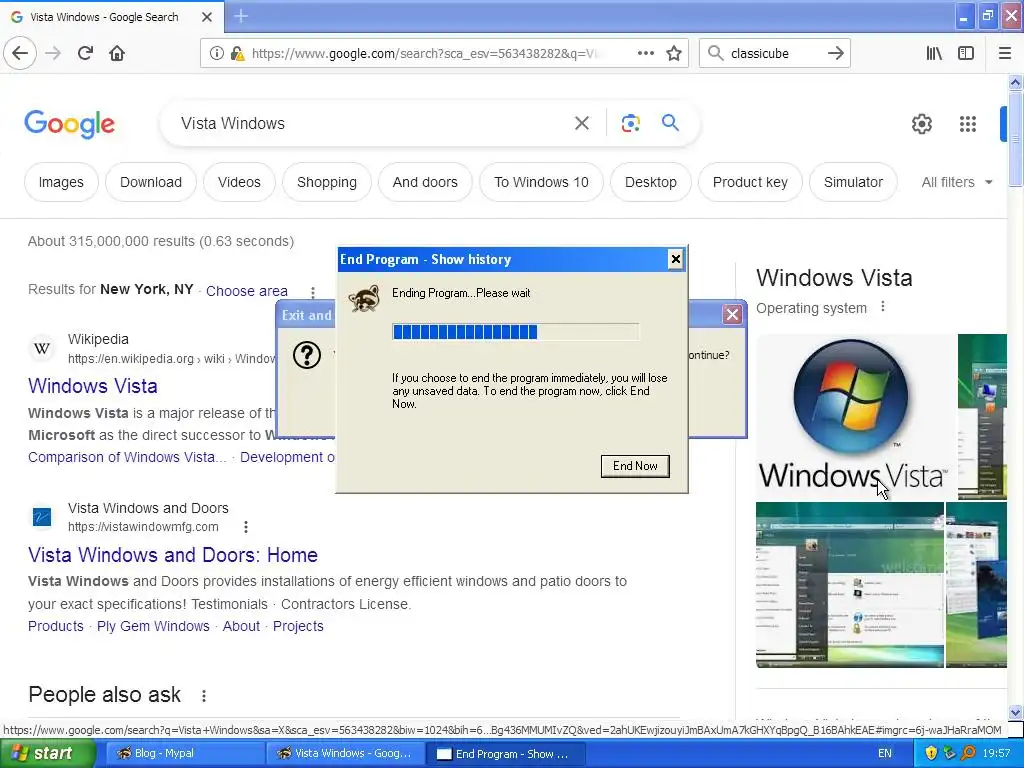
Task: Open the Comparison of Windows Vista link
Action: (127, 457)
